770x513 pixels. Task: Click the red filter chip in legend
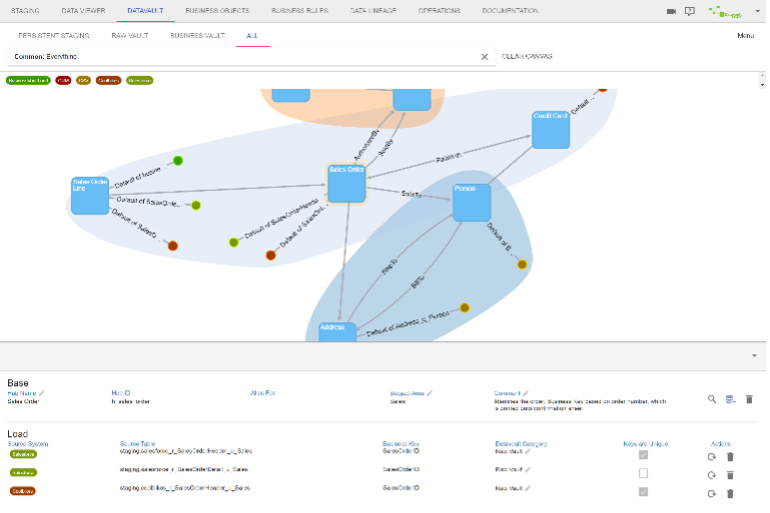pyautogui.click(x=63, y=80)
